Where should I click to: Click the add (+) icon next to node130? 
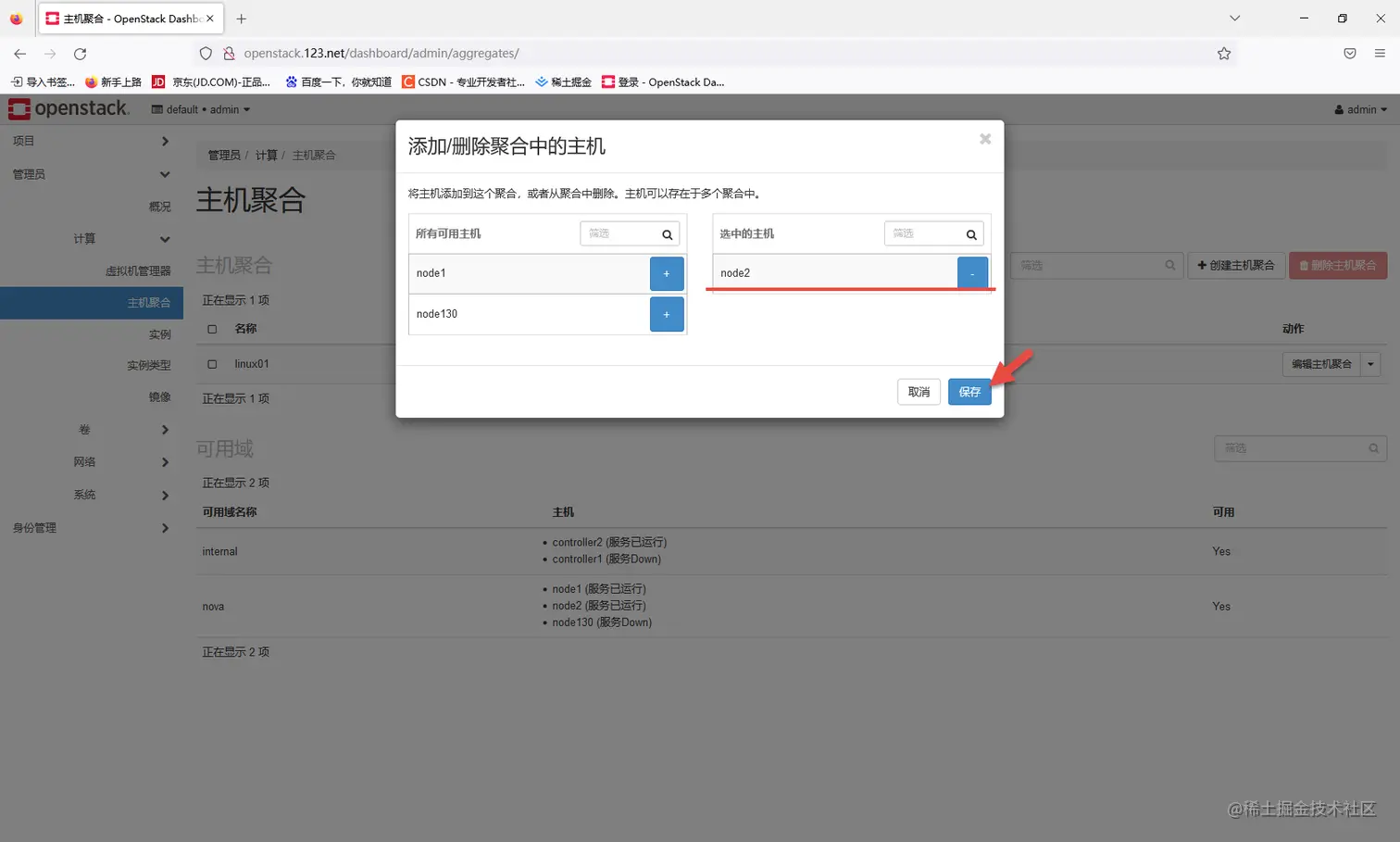click(x=667, y=314)
